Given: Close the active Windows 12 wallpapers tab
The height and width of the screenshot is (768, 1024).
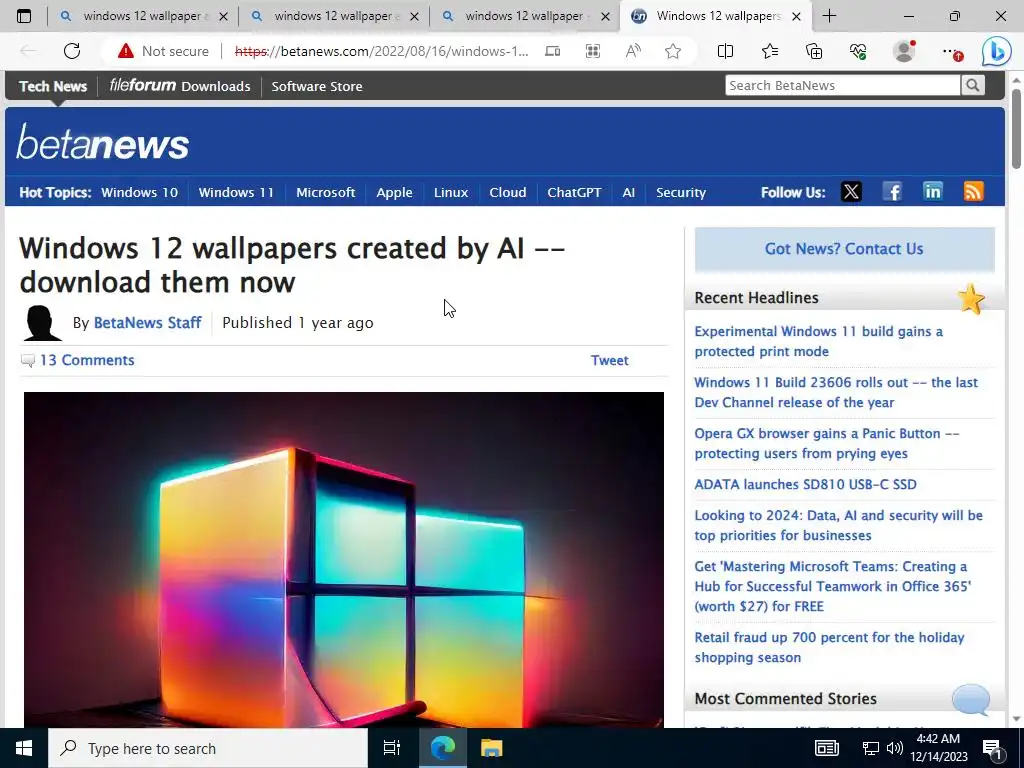Looking at the screenshot, I should (796, 16).
